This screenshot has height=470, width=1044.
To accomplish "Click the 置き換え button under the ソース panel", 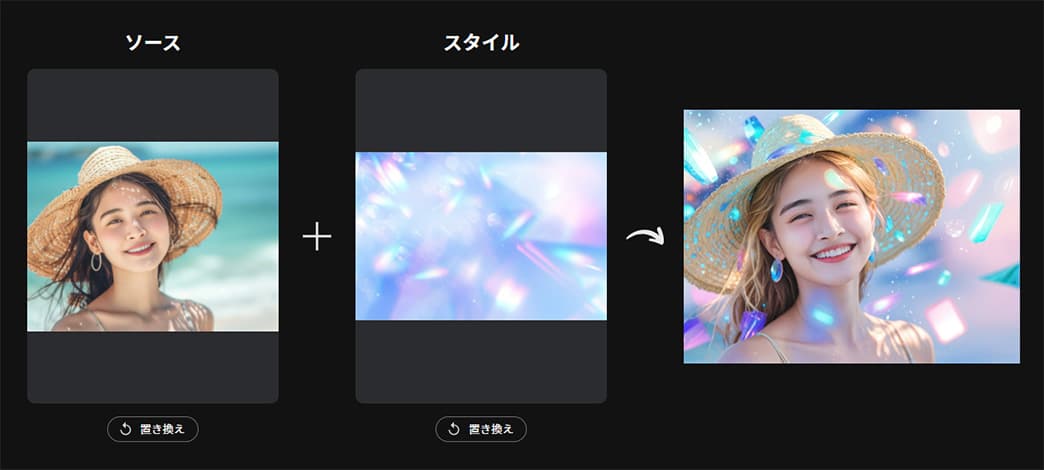I will (152, 429).
